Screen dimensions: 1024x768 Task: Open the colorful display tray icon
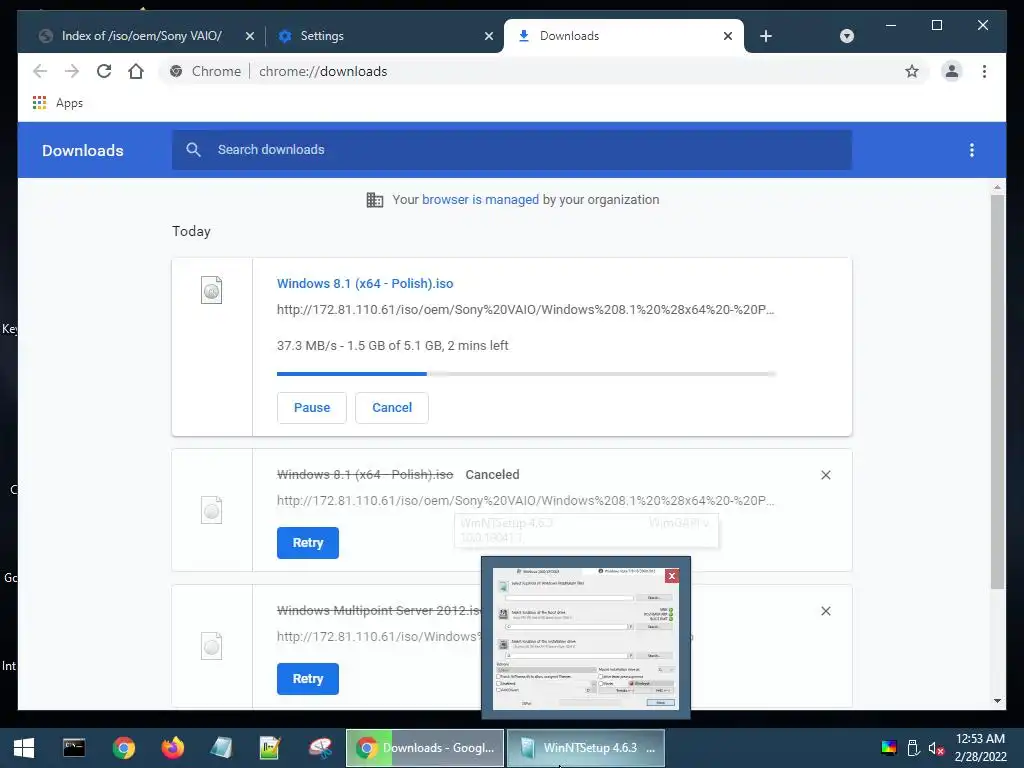(x=889, y=748)
